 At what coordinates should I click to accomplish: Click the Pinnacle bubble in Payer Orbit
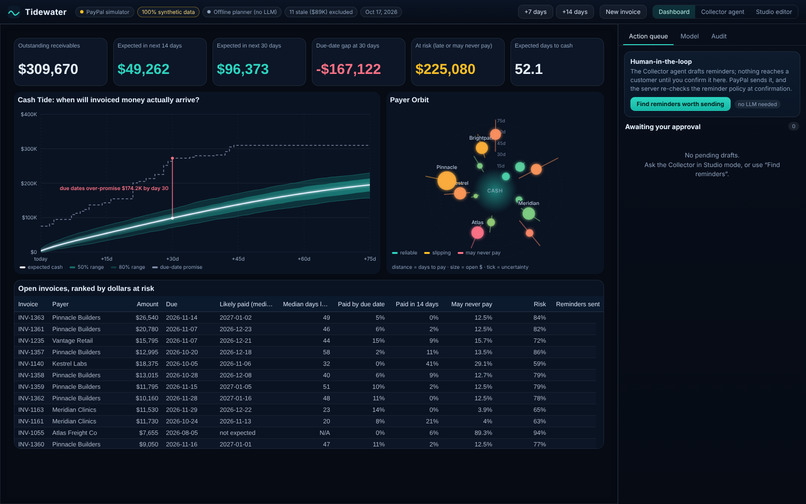pyautogui.click(x=446, y=181)
